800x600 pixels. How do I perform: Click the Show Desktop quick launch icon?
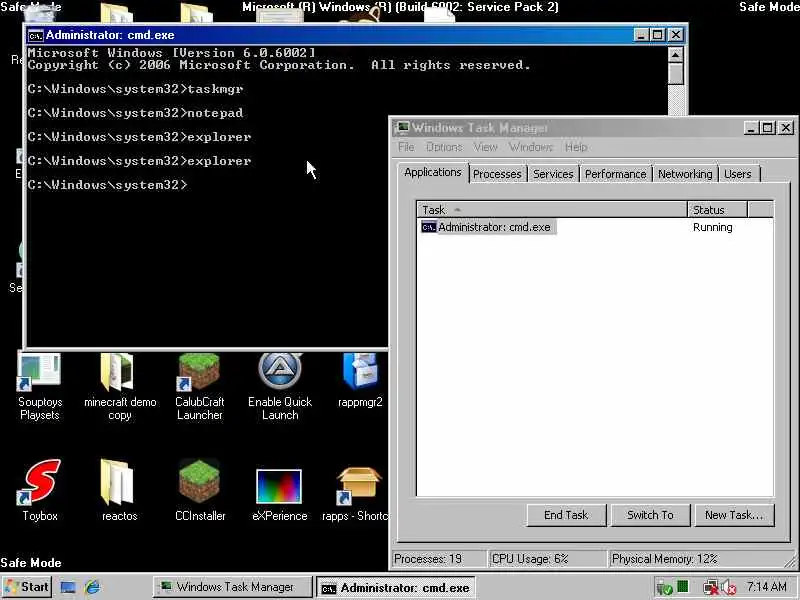(x=68, y=587)
